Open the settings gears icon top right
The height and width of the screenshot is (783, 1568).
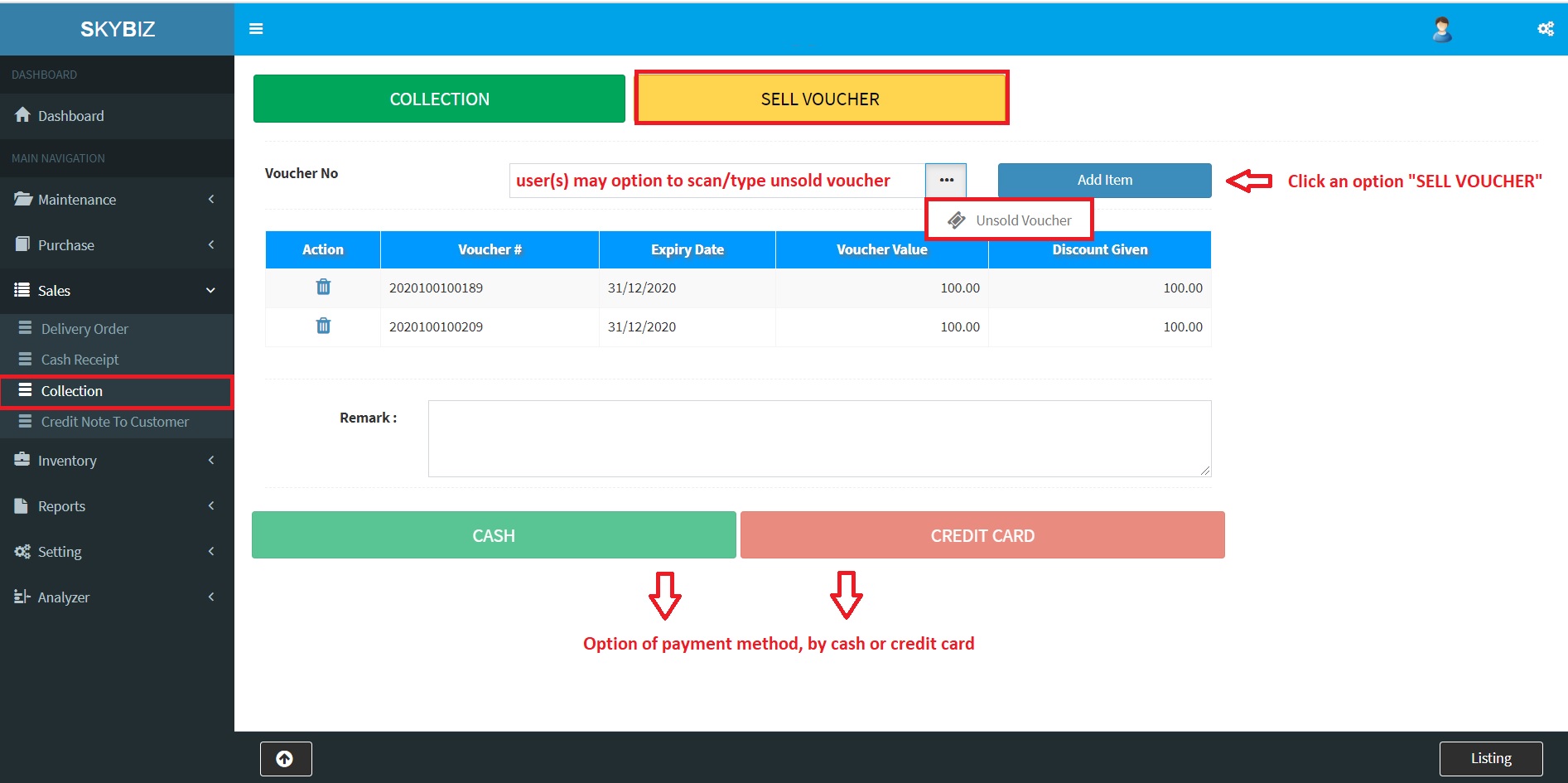[x=1545, y=29]
